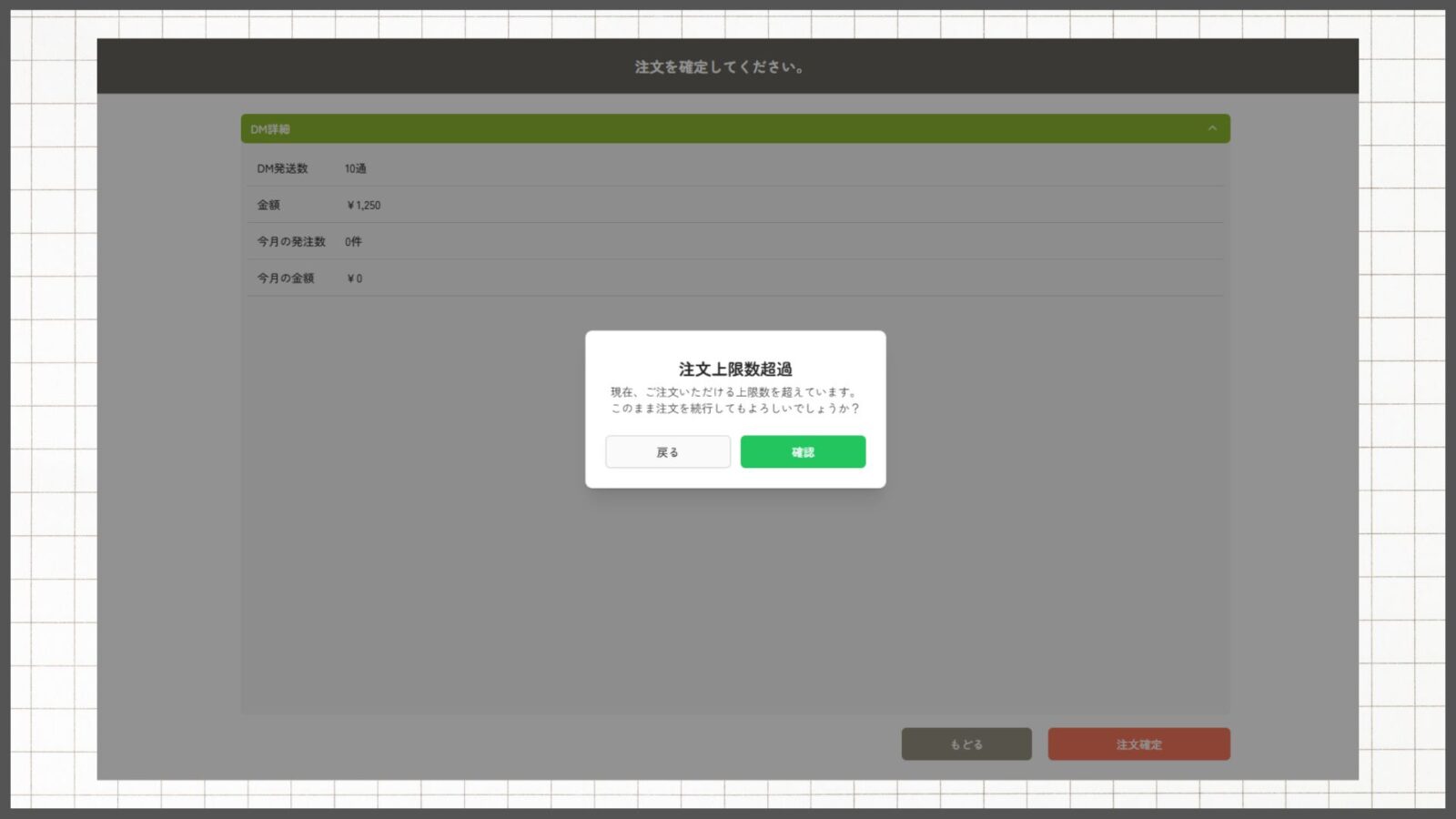Click the 注文を確定してください page heading
Screen dimensions: 1456x819
(x=719, y=66)
